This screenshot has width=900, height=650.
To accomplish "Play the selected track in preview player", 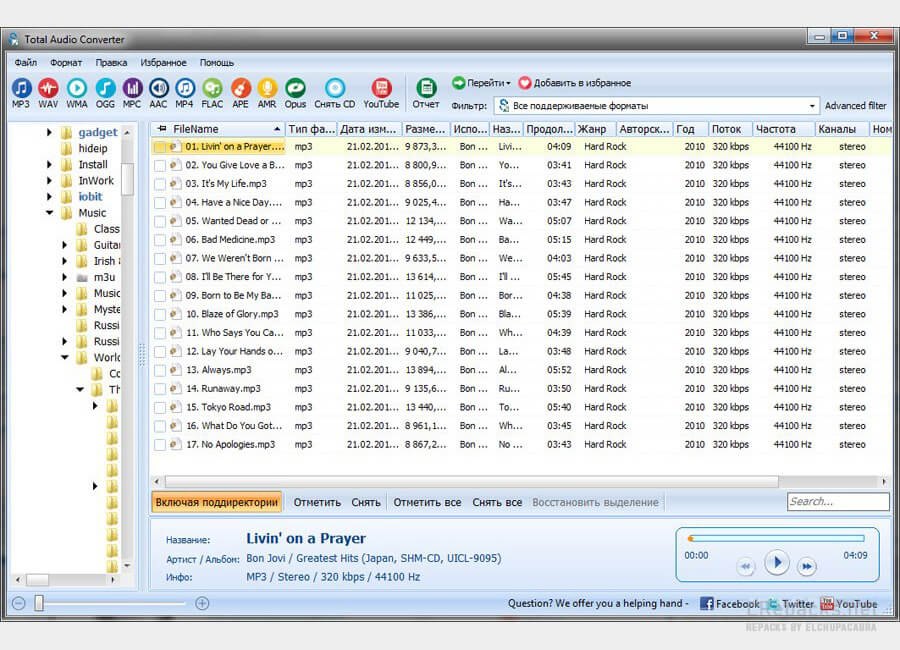I will (777, 562).
